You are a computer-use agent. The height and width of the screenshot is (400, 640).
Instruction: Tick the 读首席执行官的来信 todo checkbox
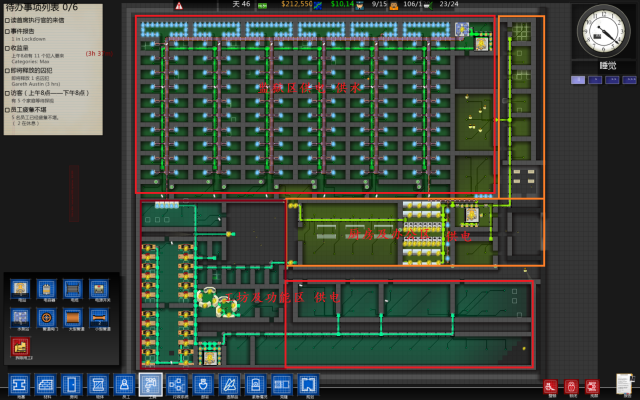(x=7, y=20)
